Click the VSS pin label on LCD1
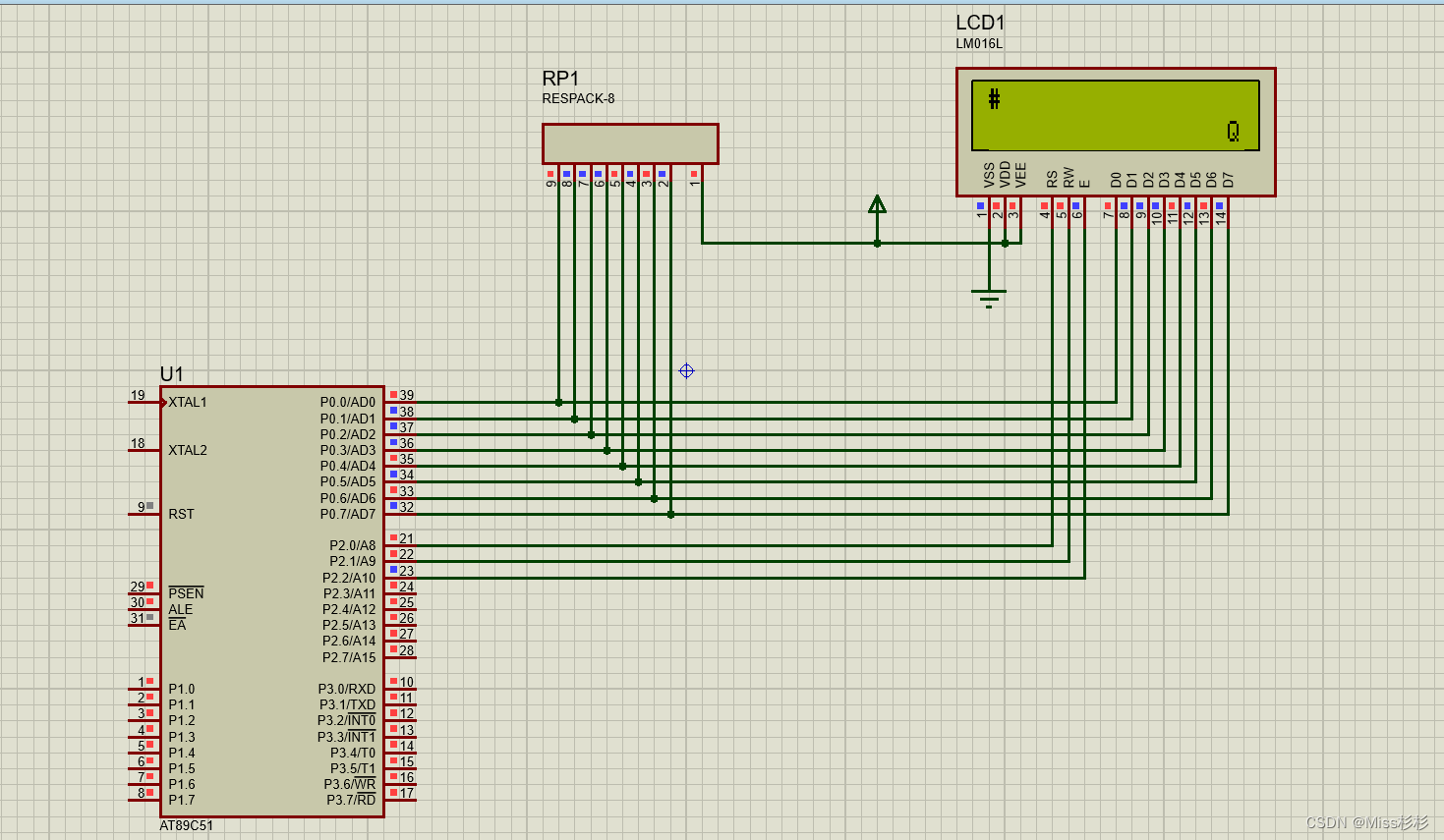 (989, 176)
